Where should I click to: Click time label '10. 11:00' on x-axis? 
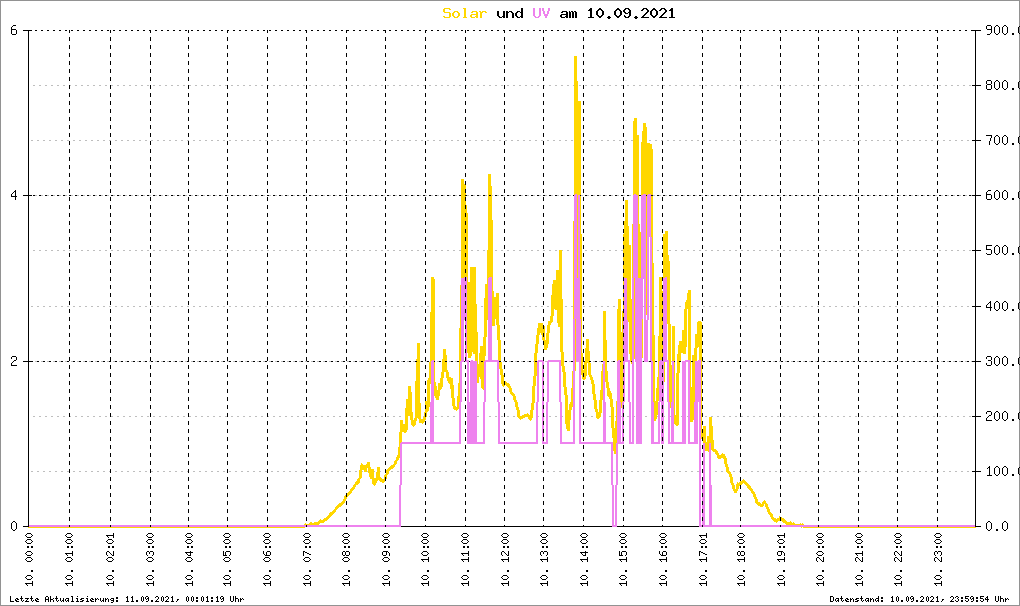tap(465, 559)
